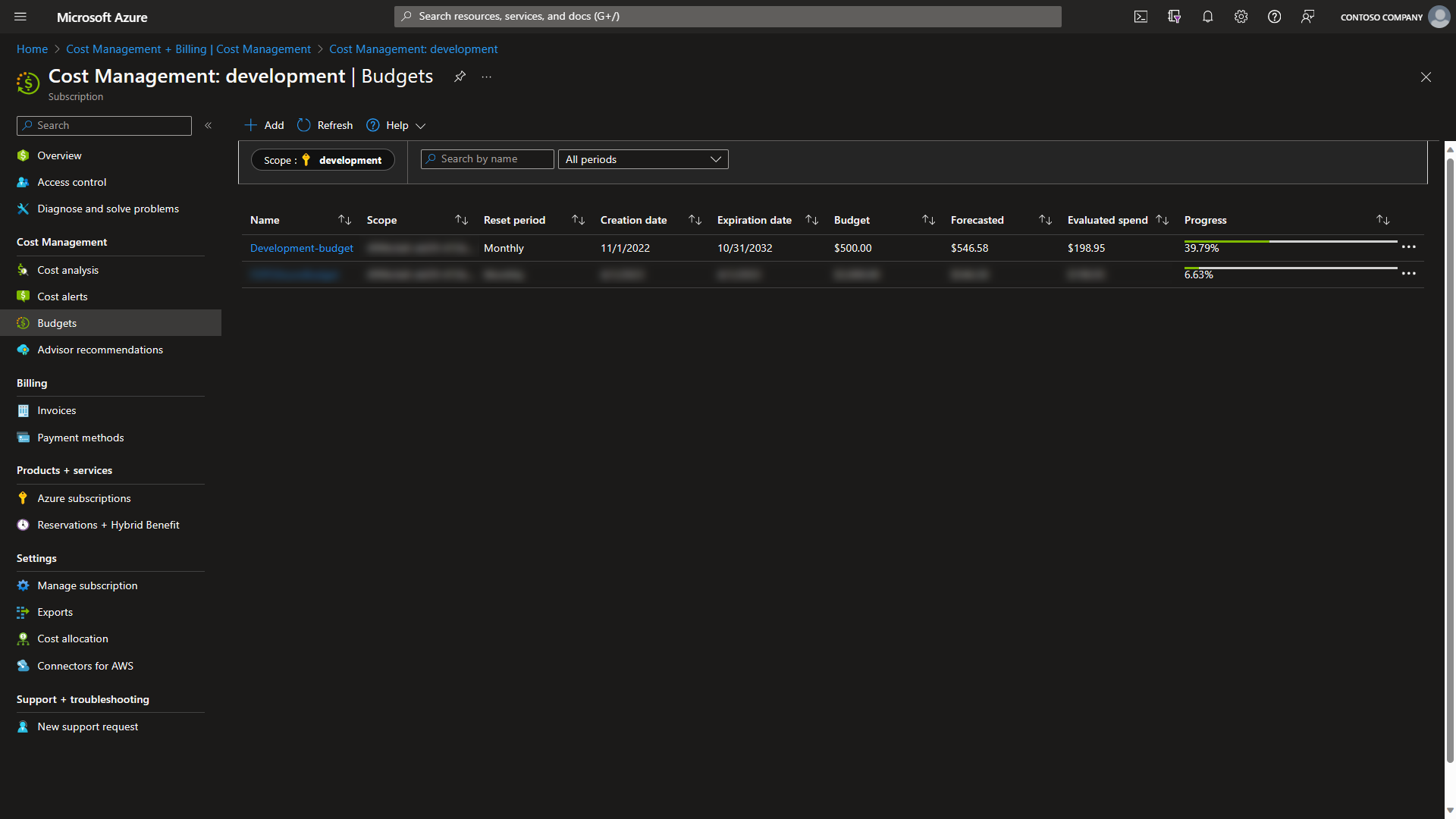Open actions menu for Development-budget row

click(x=1409, y=247)
